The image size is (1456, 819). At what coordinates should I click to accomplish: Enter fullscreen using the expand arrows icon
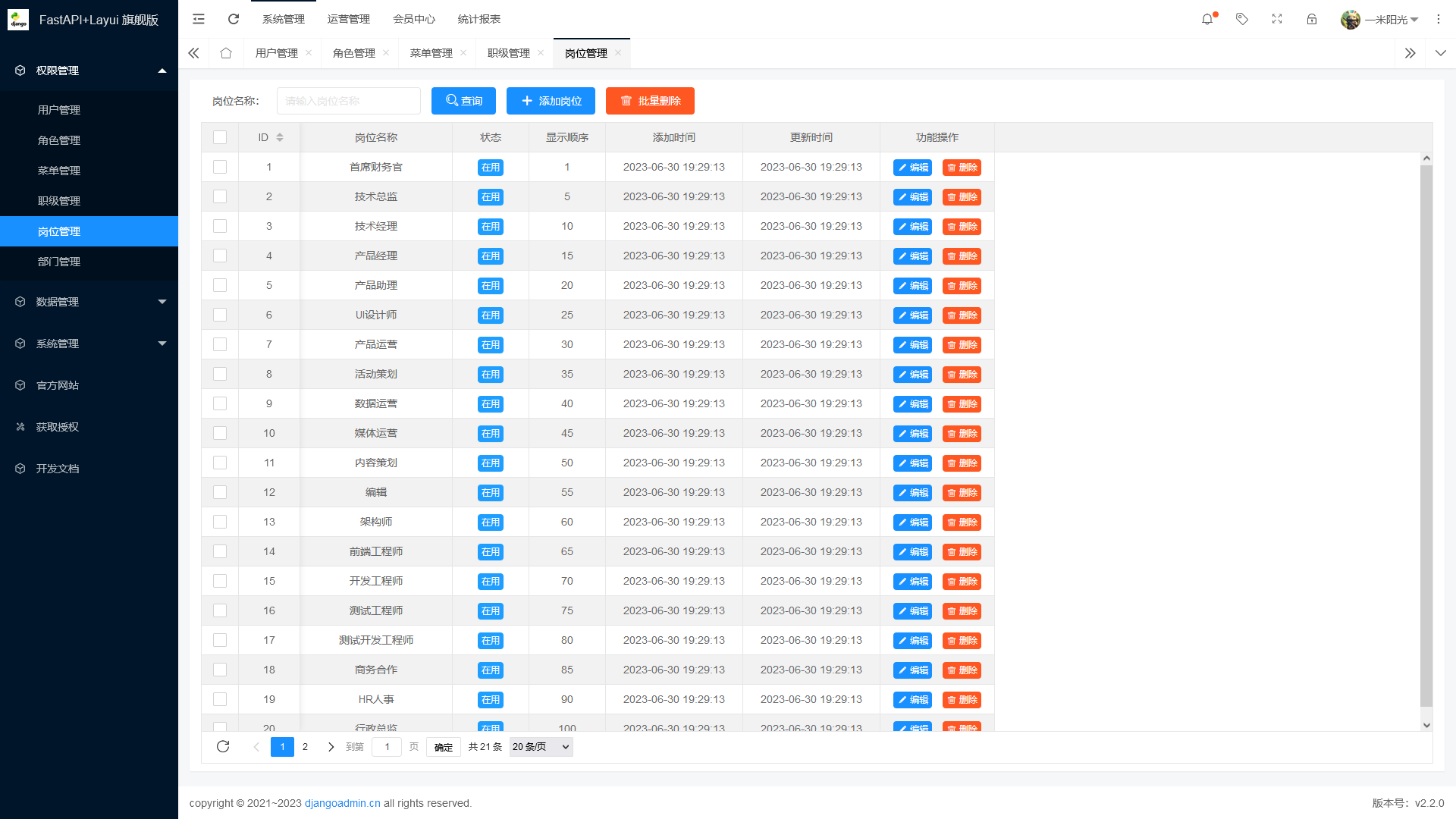pos(1277,19)
